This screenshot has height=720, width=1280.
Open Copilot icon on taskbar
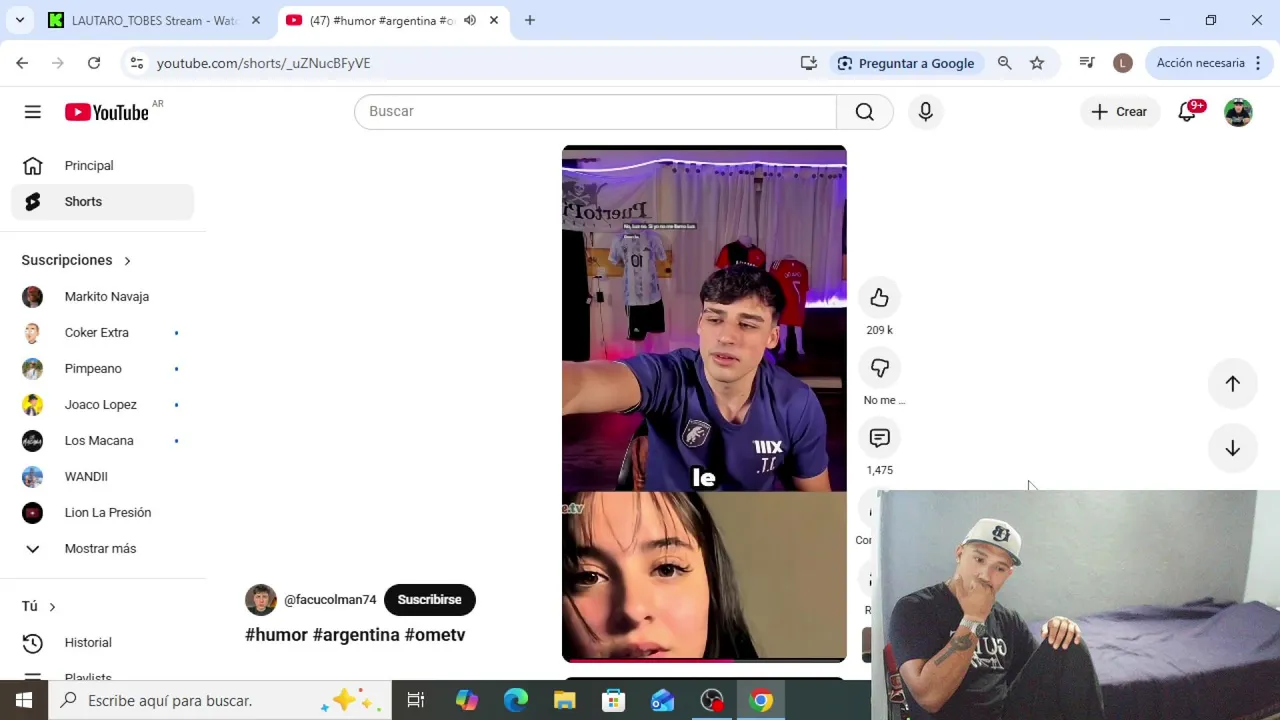tap(467, 700)
